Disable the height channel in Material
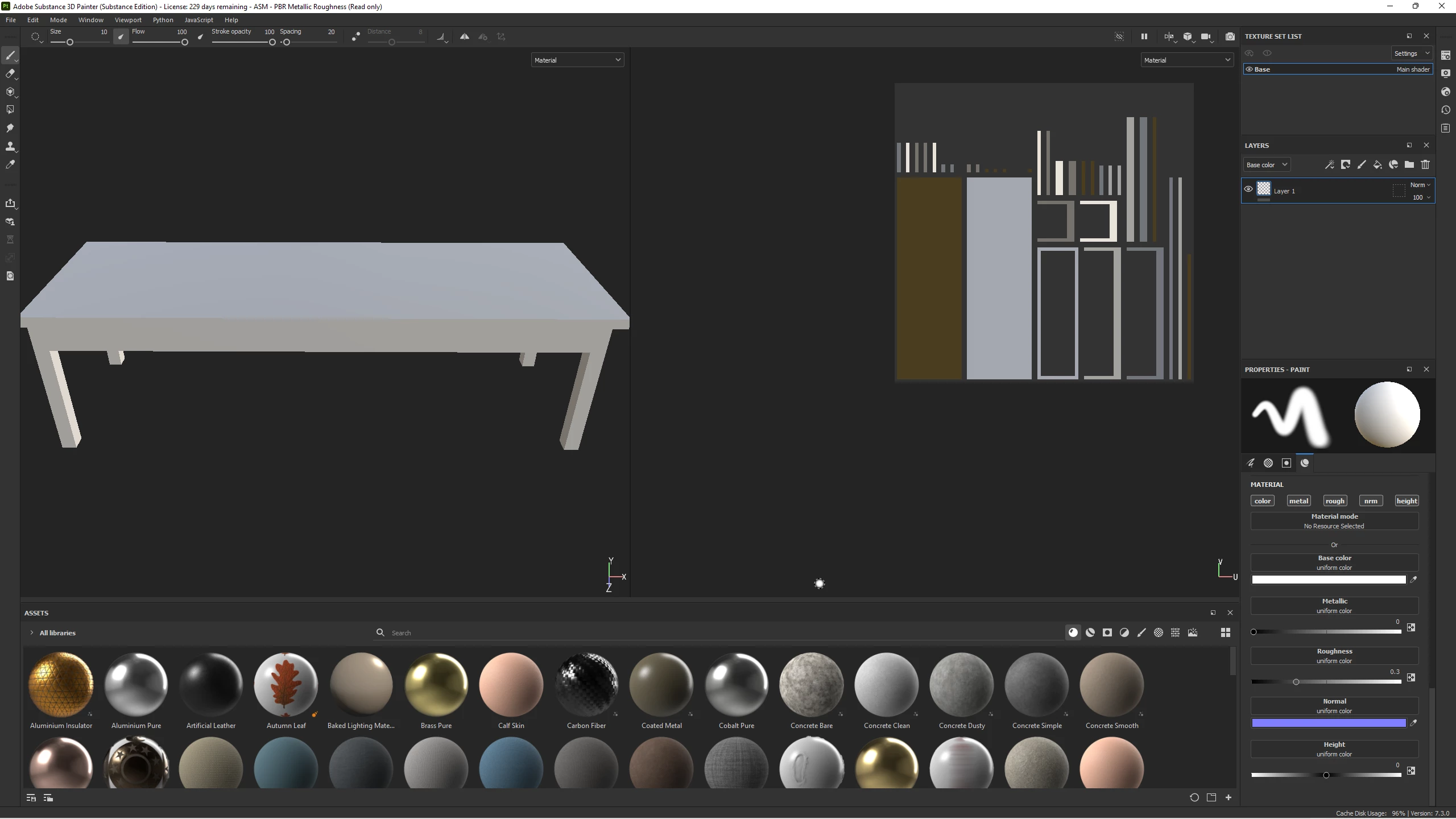 point(1407,501)
